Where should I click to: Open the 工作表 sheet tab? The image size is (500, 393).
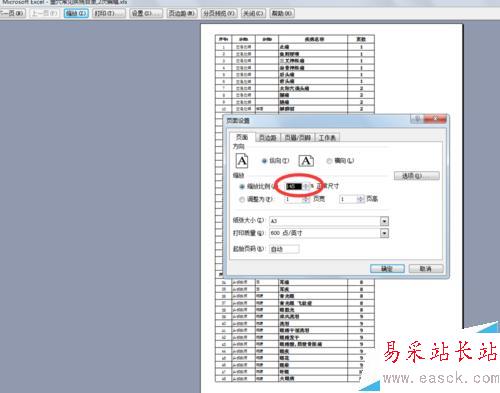[327, 138]
